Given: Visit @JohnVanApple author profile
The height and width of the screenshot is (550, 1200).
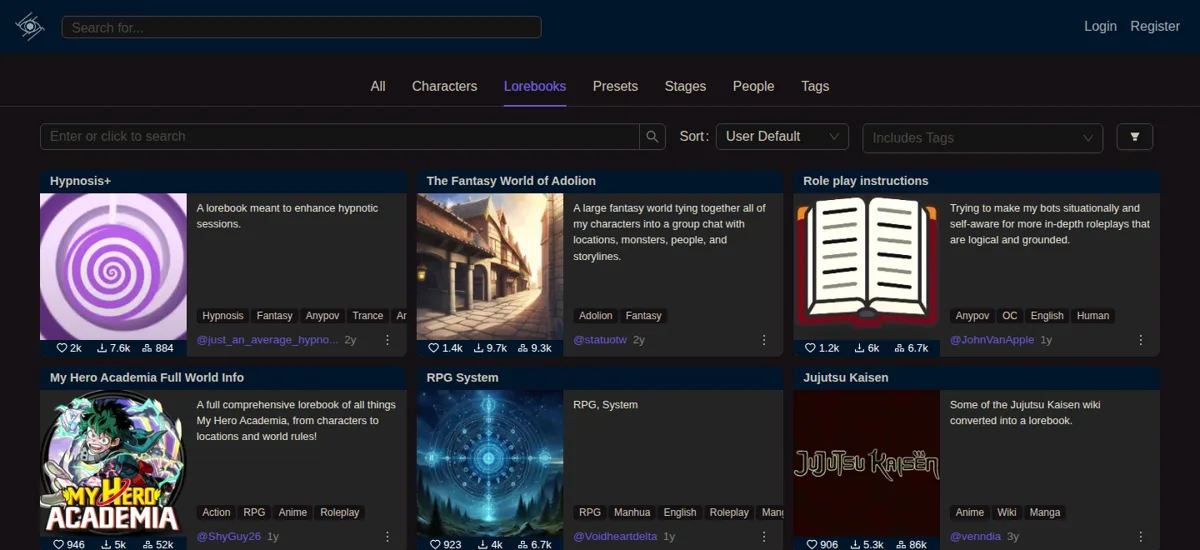Looking at the screenshot, I should [x=992, y=340].
